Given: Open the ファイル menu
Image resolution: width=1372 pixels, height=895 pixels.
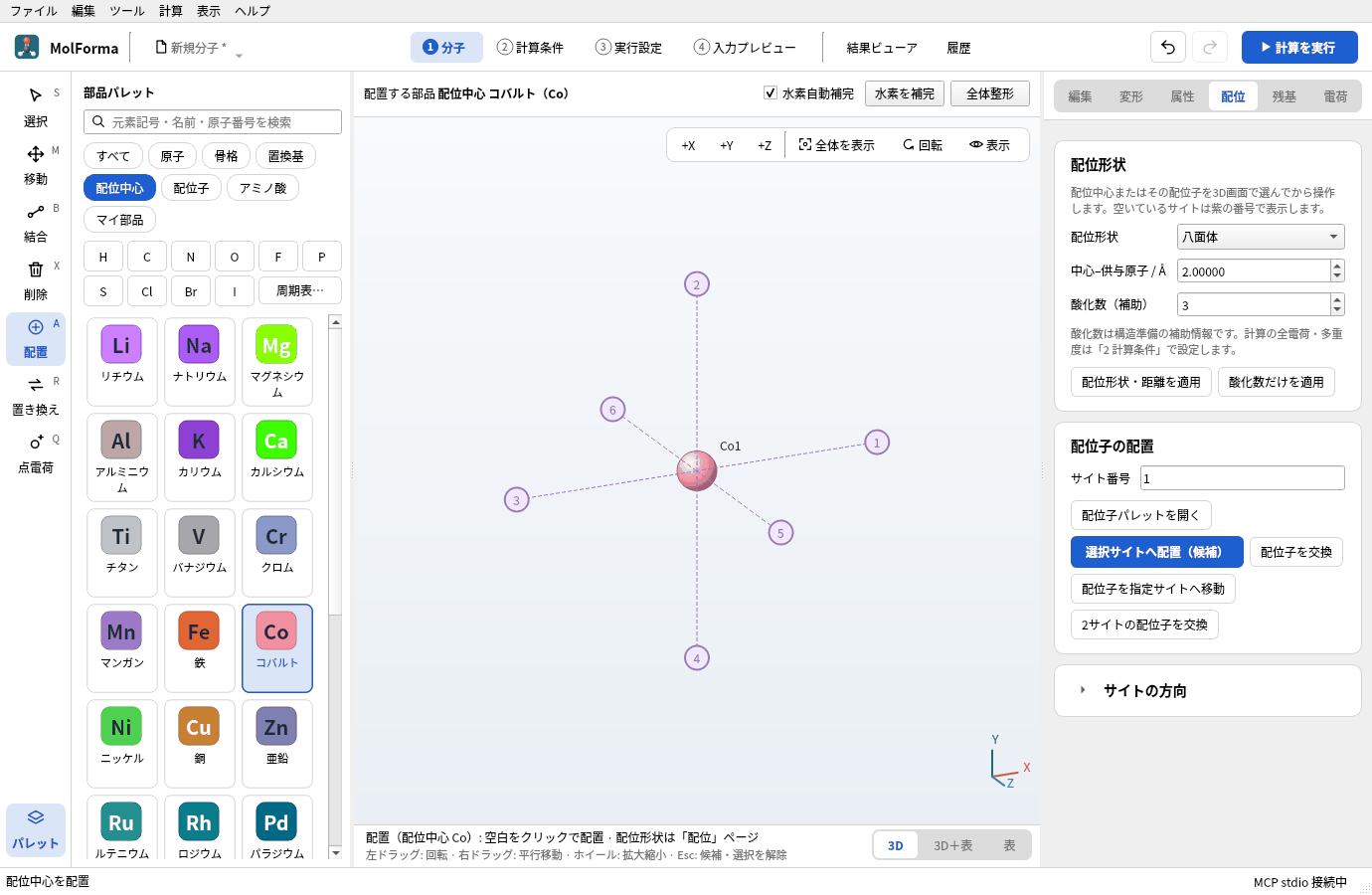Looking at the screenshot, I should [34, 11].
